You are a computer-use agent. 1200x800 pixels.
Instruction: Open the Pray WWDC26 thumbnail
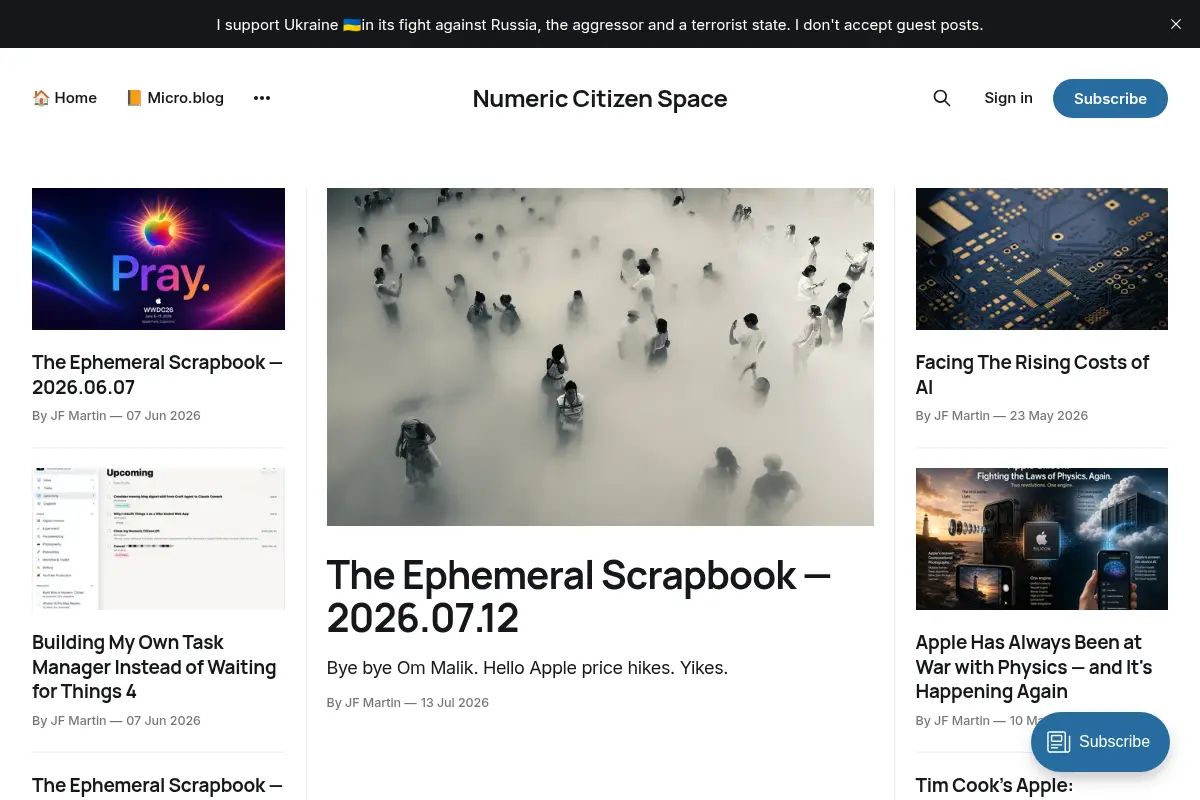tap(158, 259)
